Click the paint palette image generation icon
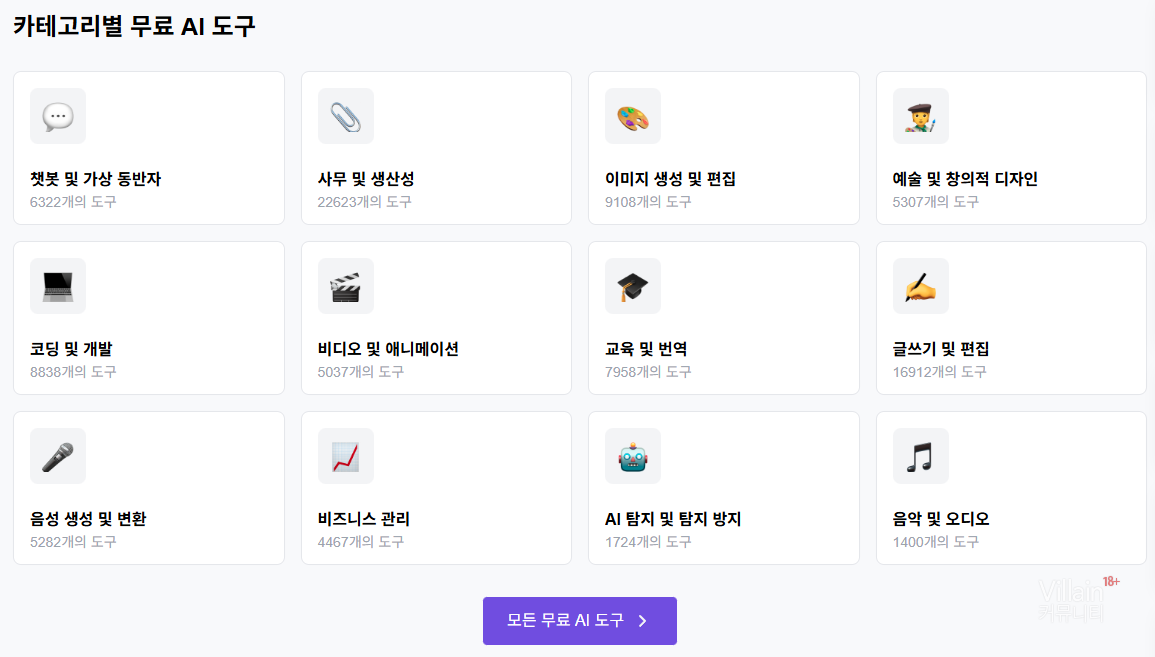 pyautogui.click(x=632, y=116)
